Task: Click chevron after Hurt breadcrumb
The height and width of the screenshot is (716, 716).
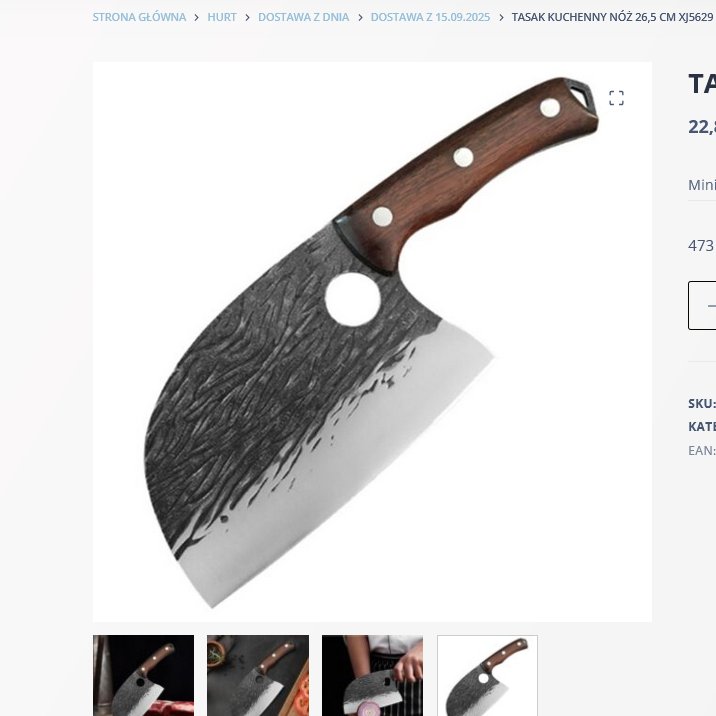Action: (x=247, y=18)
